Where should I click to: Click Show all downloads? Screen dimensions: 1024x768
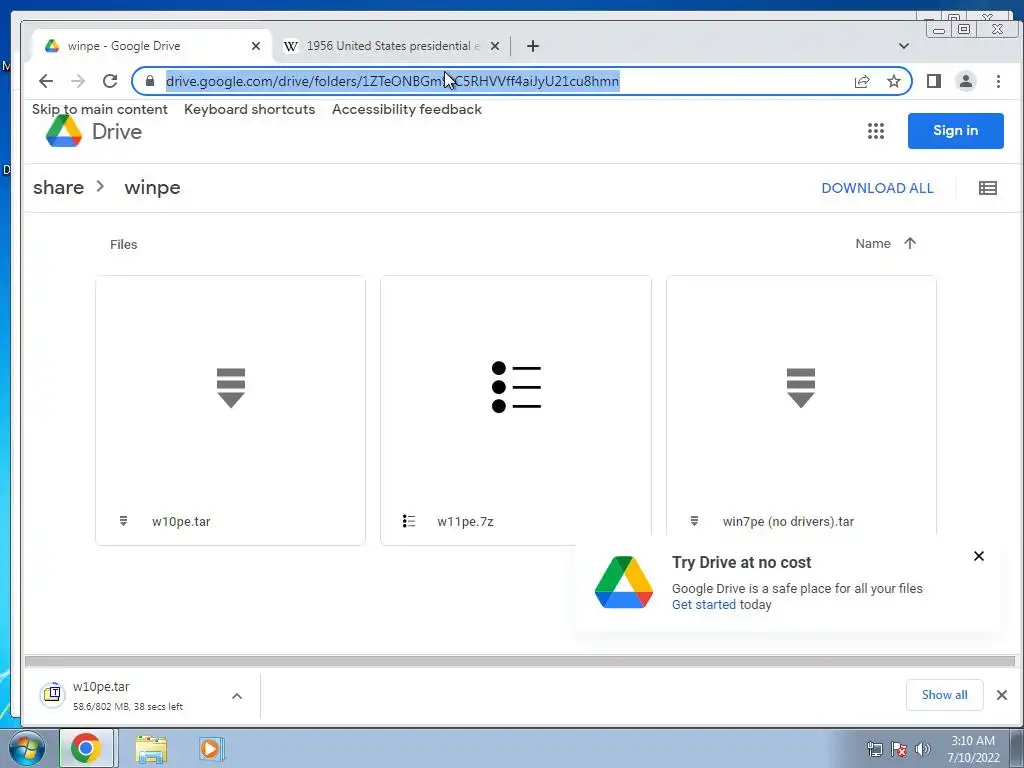pyautogui.click(x=944, y=695)
